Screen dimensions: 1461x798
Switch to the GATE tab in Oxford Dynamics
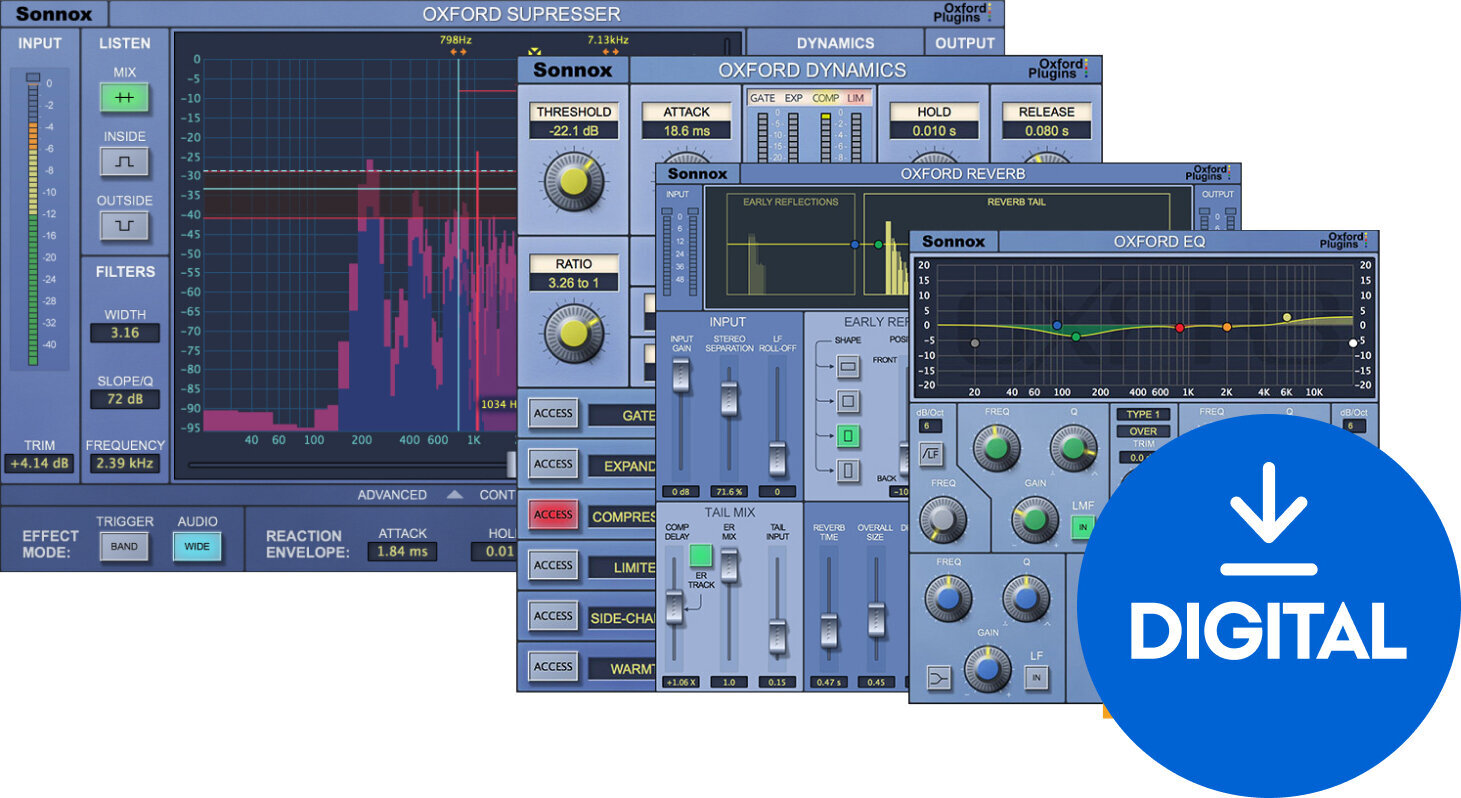764,97
